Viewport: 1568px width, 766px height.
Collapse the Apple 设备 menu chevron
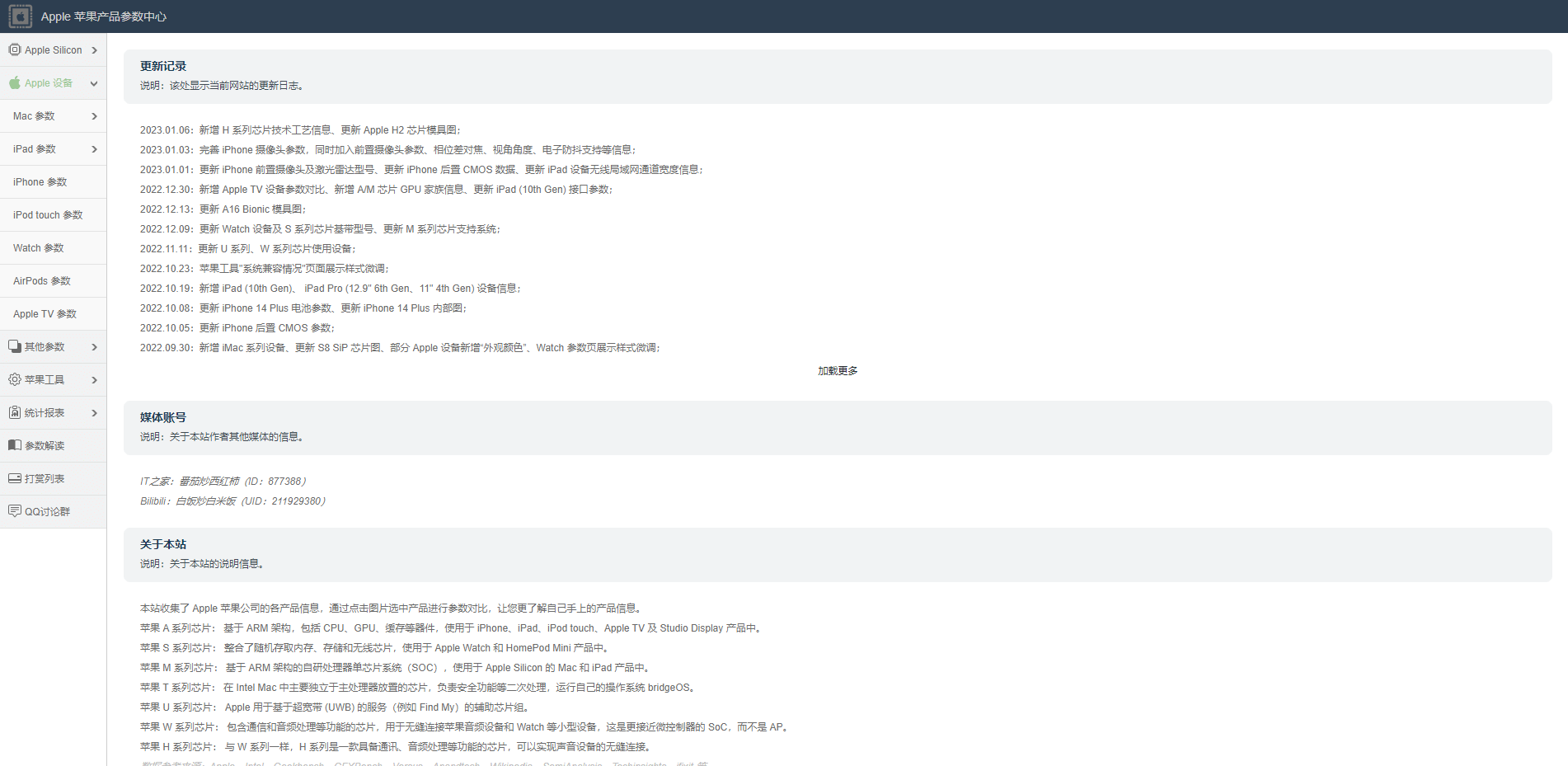[94, 83]
